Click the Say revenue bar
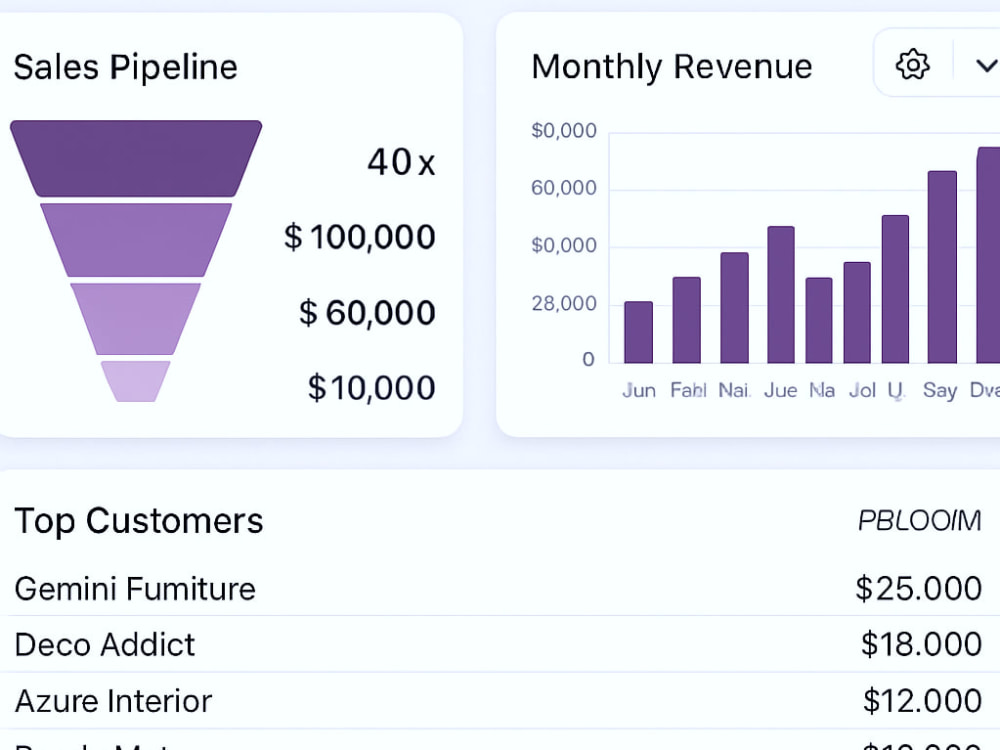The image size is (1000, 750). tap(943, 267)
